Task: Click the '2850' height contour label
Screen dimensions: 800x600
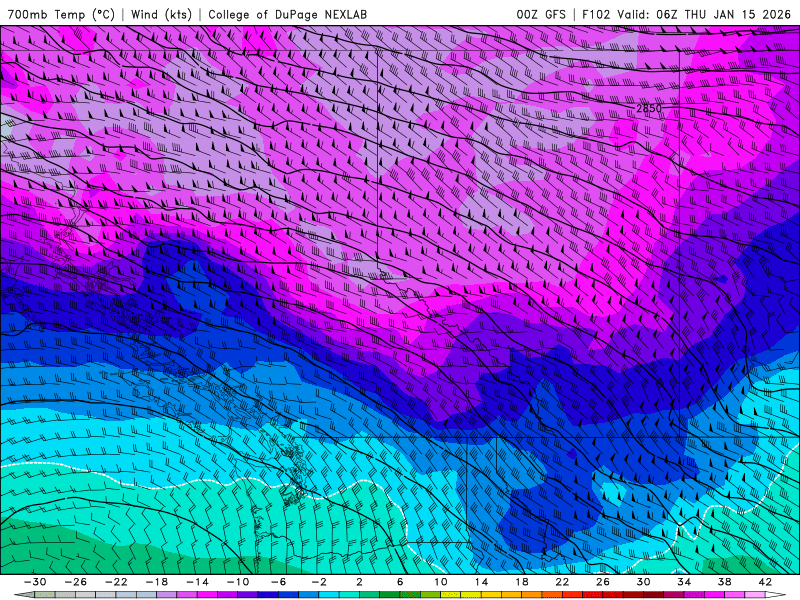Action: click(x=648, y=108)
